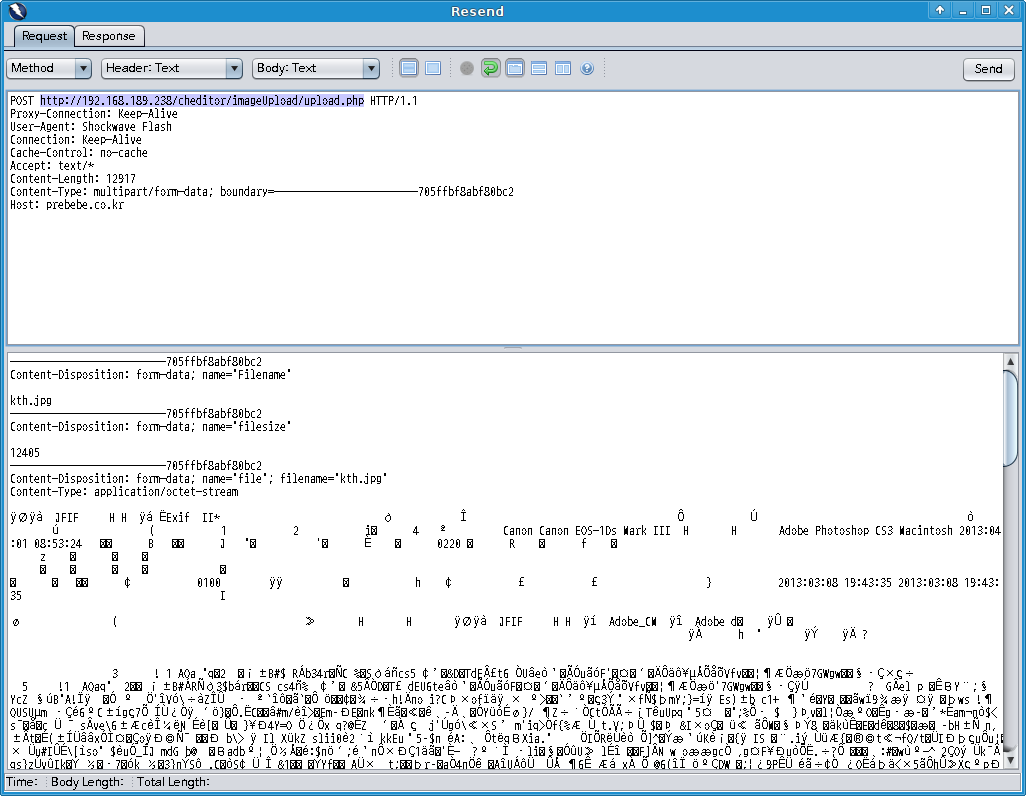Image resolution: width=1026 pixels, height=796 pixels.
Task: Click the Content-Length: 12917 header line
Action: (73, 179)
